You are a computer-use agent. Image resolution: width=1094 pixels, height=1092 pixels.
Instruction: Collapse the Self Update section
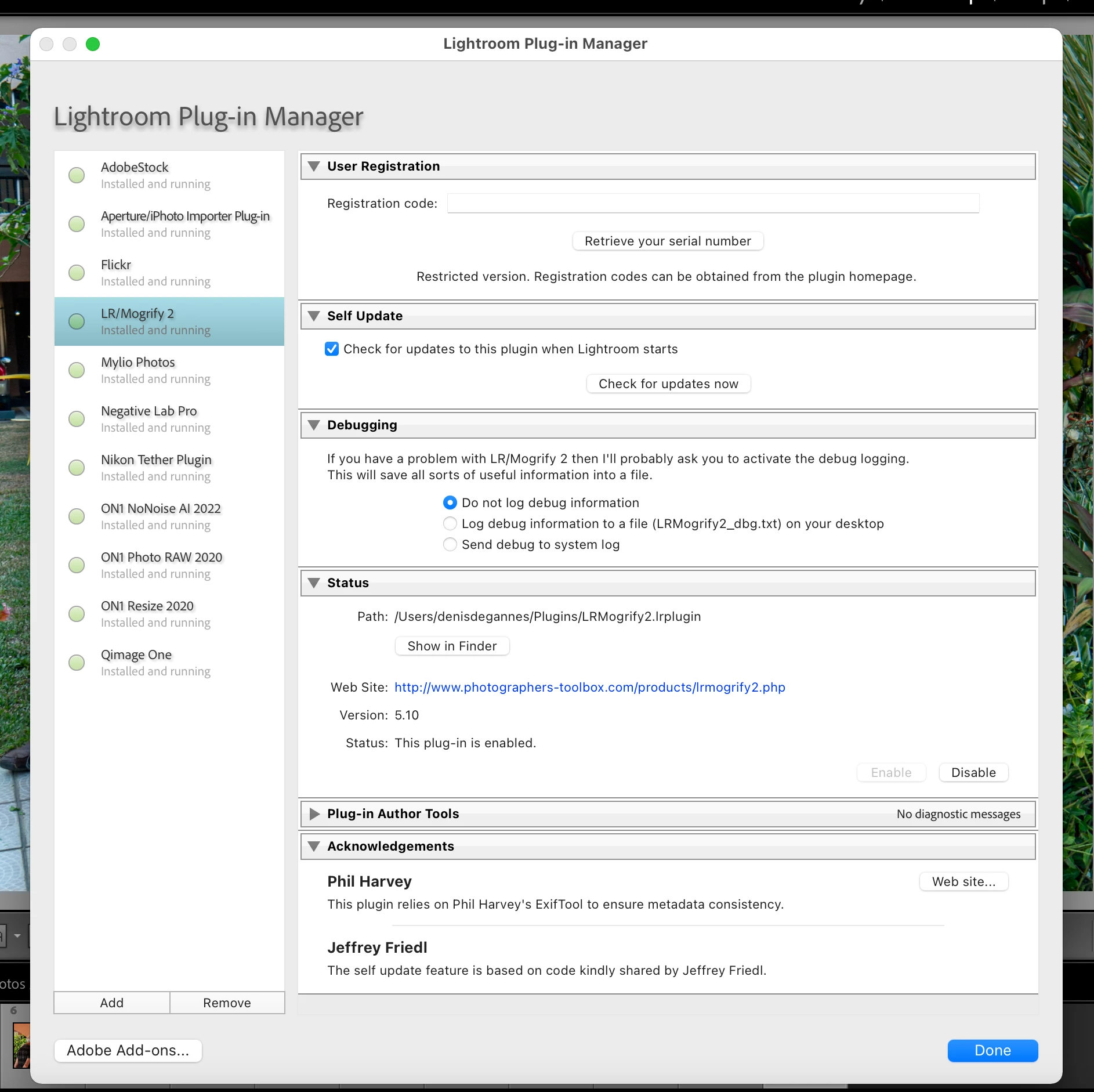point(314,316)
